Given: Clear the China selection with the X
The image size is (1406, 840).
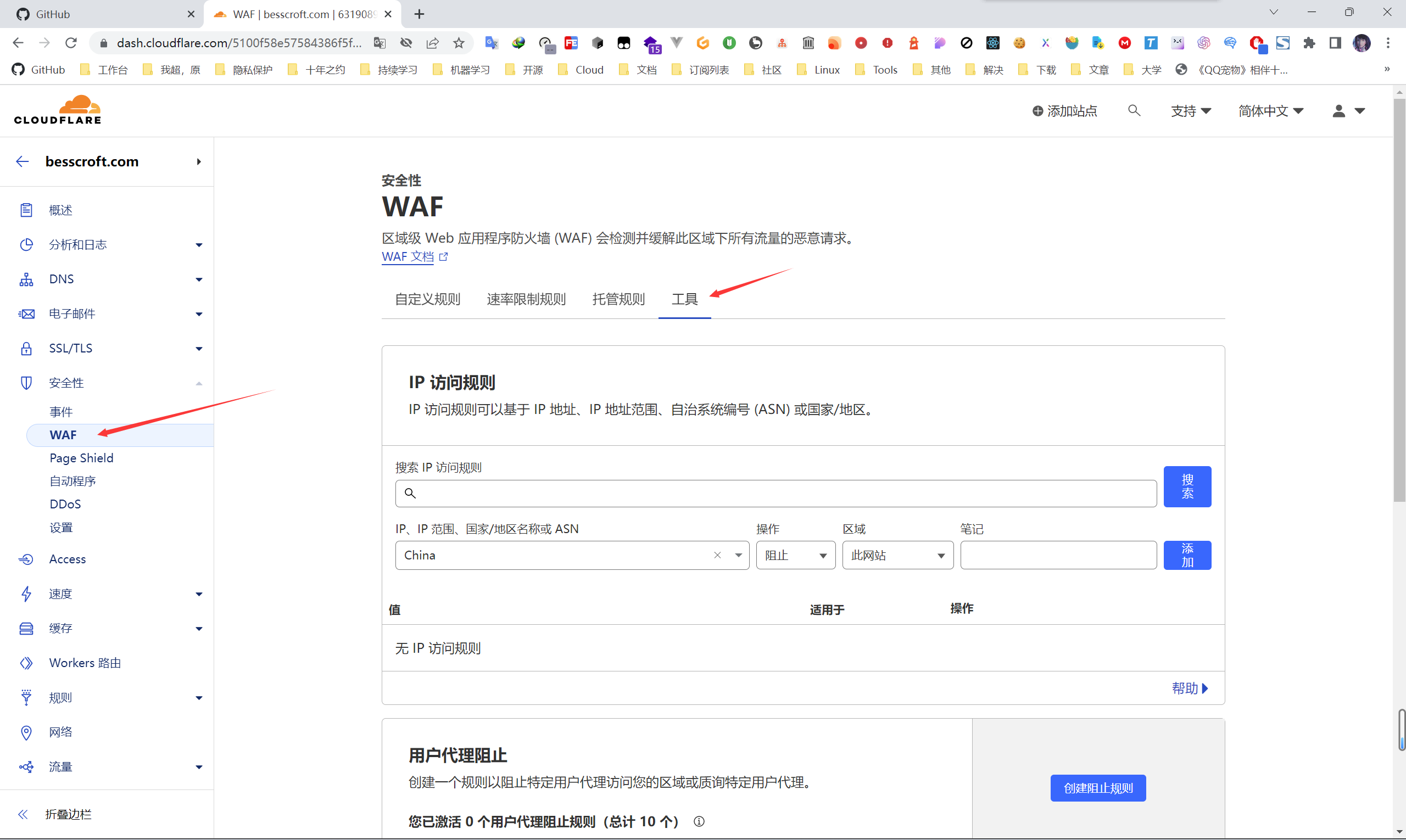Looking at the screenshot, I should pos(717,555).
